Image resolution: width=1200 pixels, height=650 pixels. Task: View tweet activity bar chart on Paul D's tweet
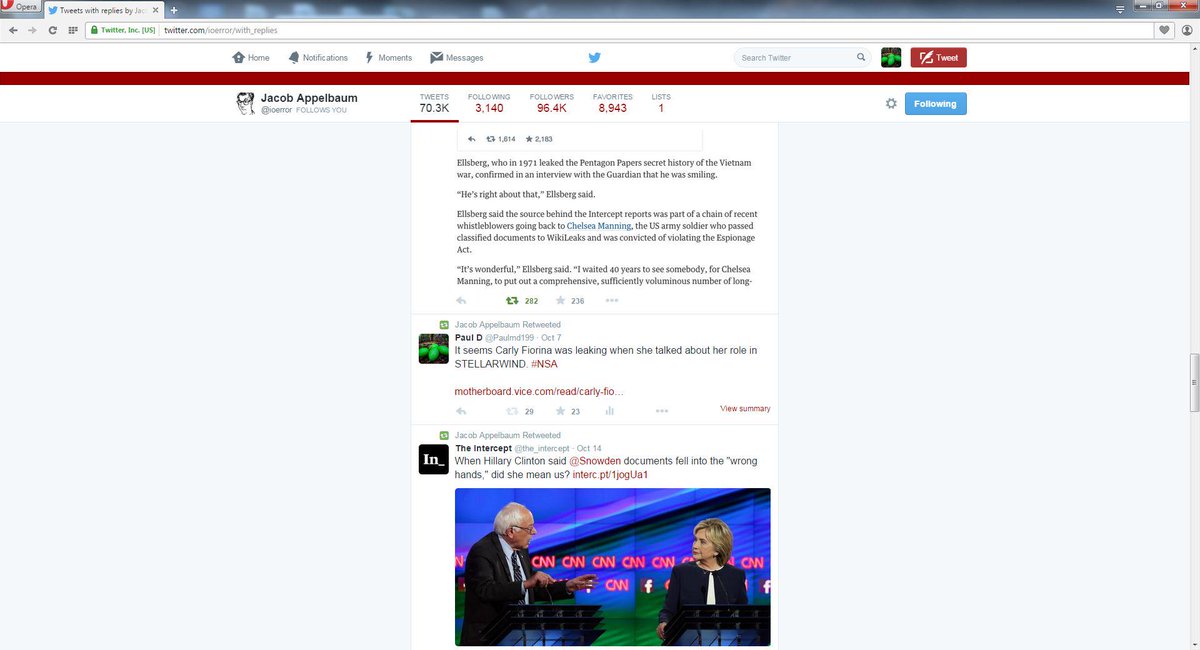610,411
